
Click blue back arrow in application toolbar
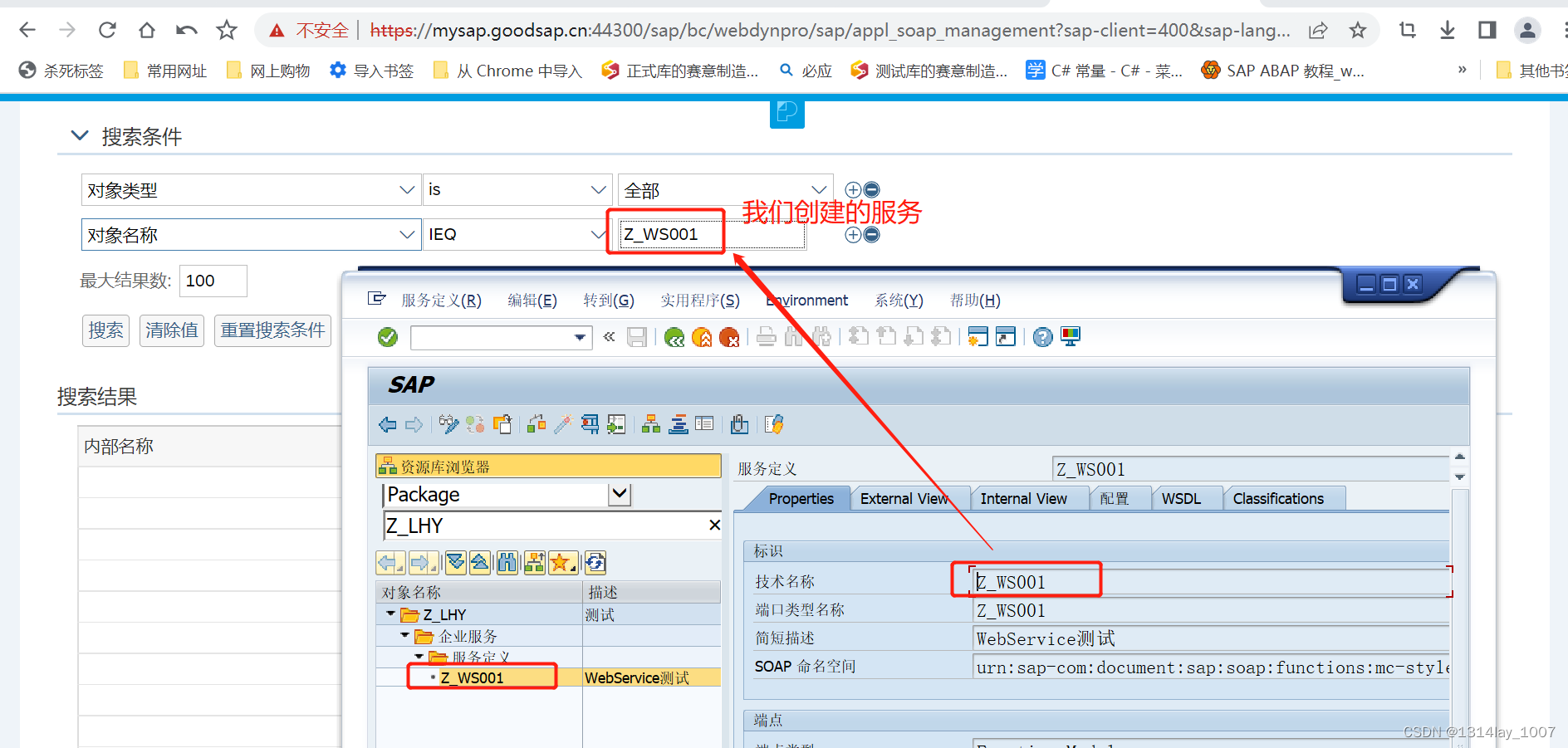[x=388, y=425]
